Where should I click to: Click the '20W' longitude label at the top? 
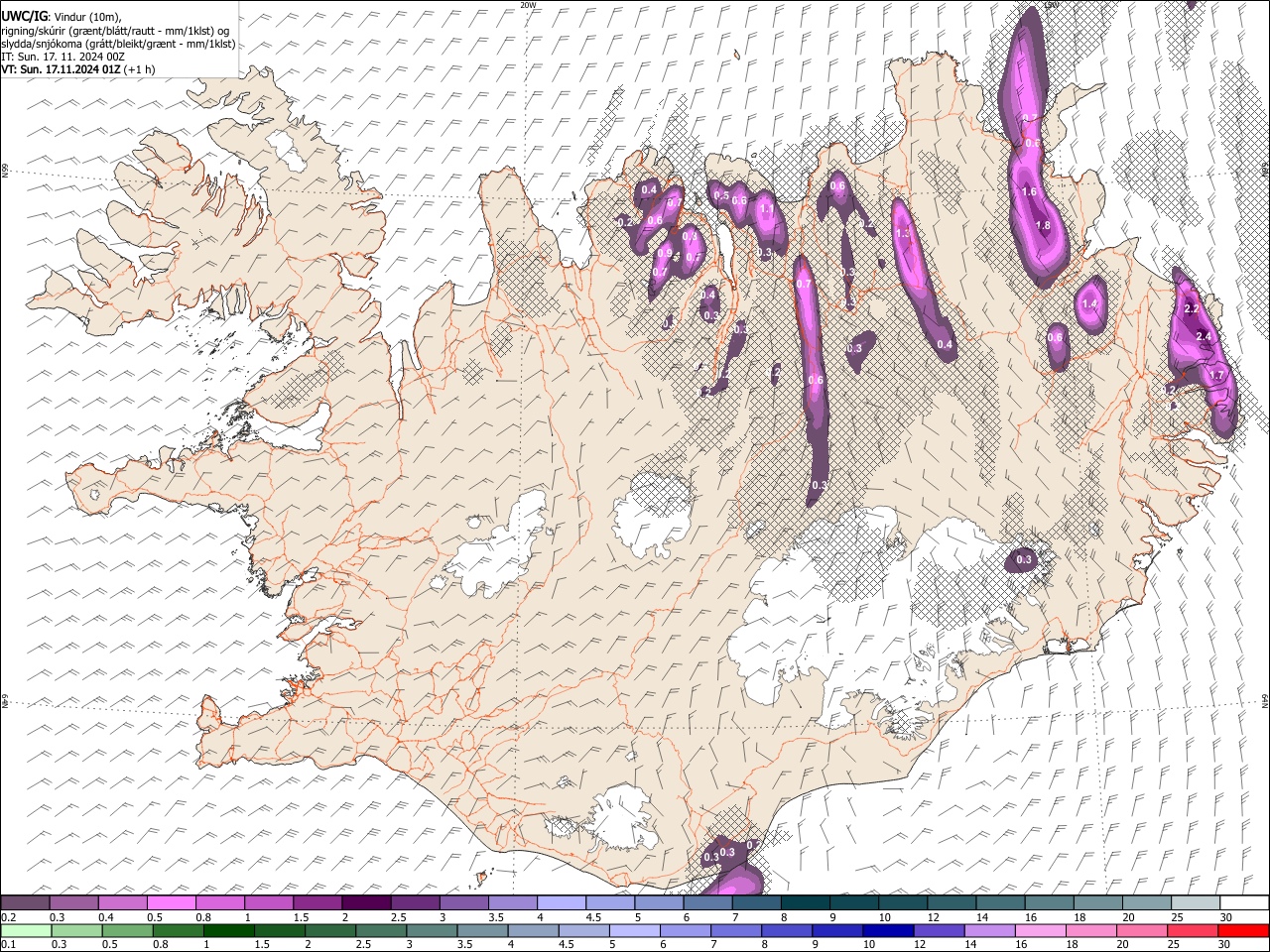pos(529,5)
